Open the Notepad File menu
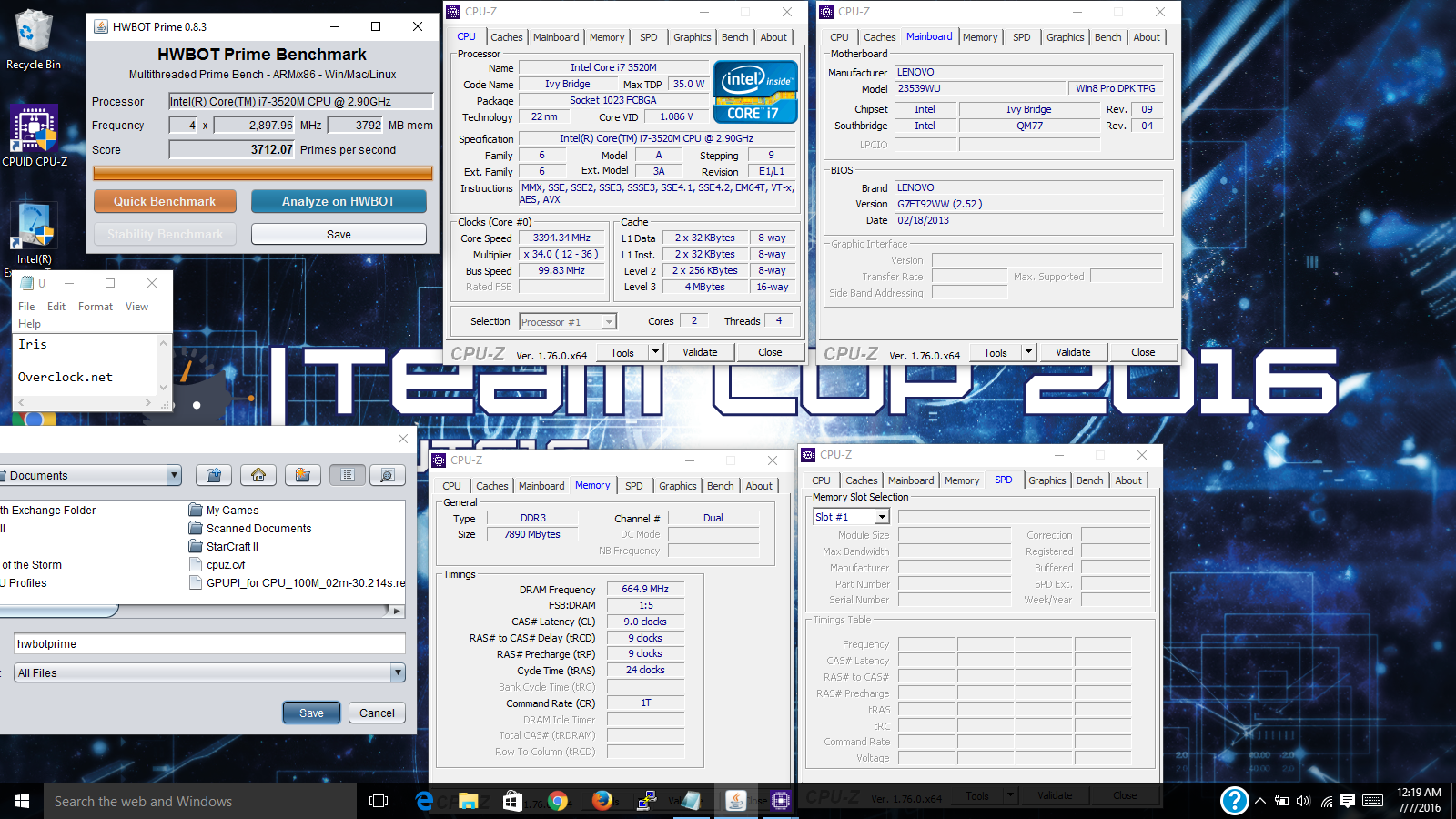This screenshot has height=819, width=1456. click(27, 307)
